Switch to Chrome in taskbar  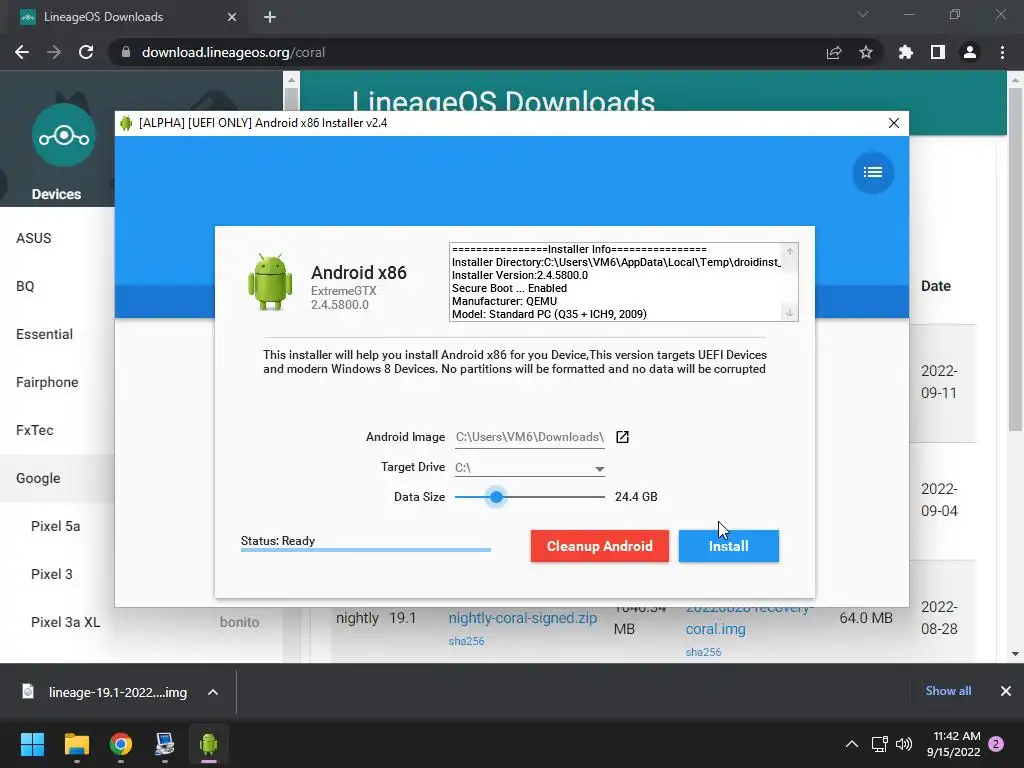point(121,744)
